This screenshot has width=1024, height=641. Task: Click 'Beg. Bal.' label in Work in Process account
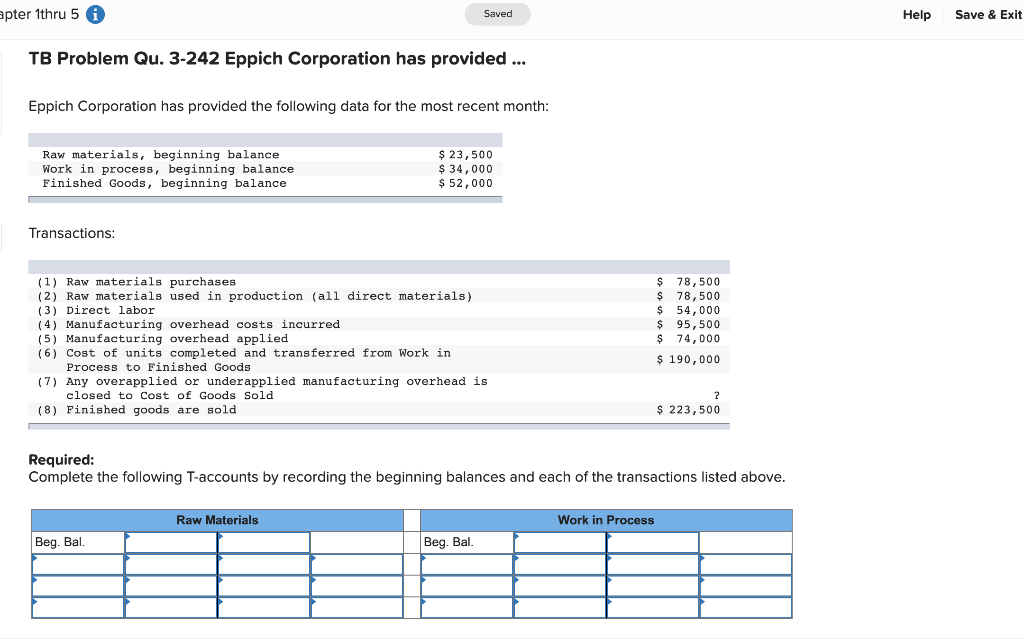pos(449,542)
